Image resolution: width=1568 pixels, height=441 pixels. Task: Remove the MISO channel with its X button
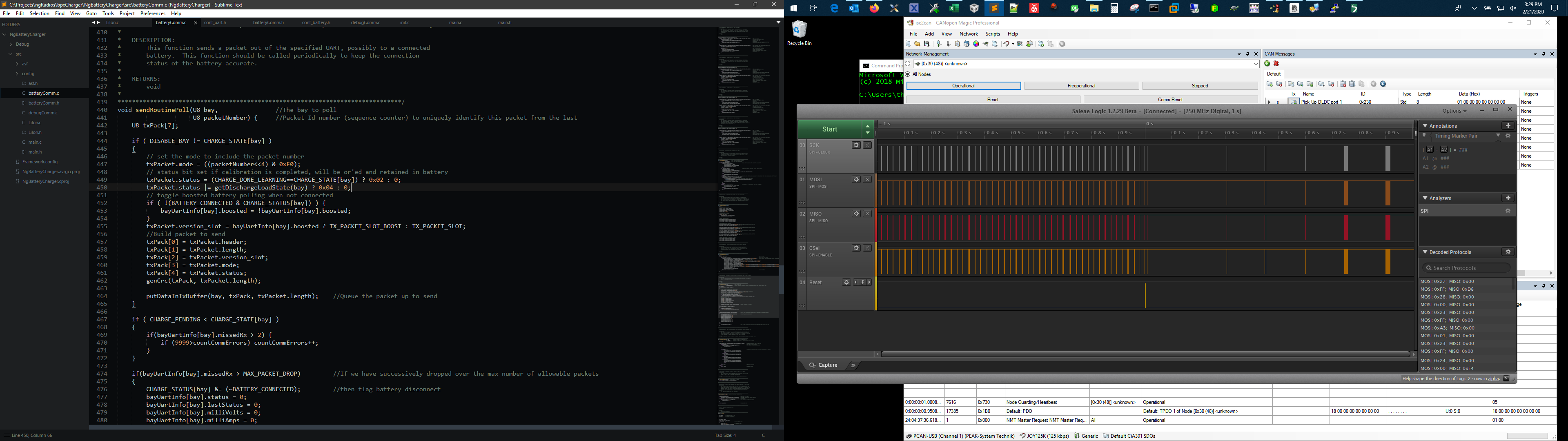[867, 214]
